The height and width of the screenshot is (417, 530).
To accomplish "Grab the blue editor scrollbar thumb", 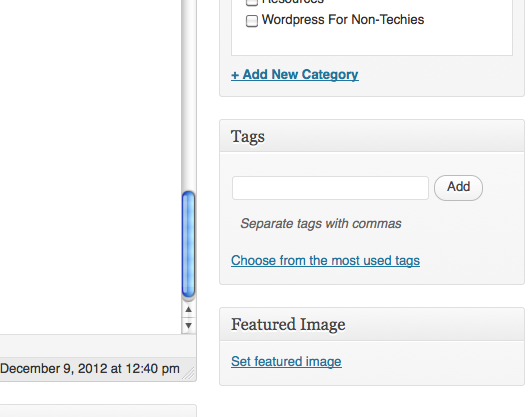I will [x=188, y=244].
